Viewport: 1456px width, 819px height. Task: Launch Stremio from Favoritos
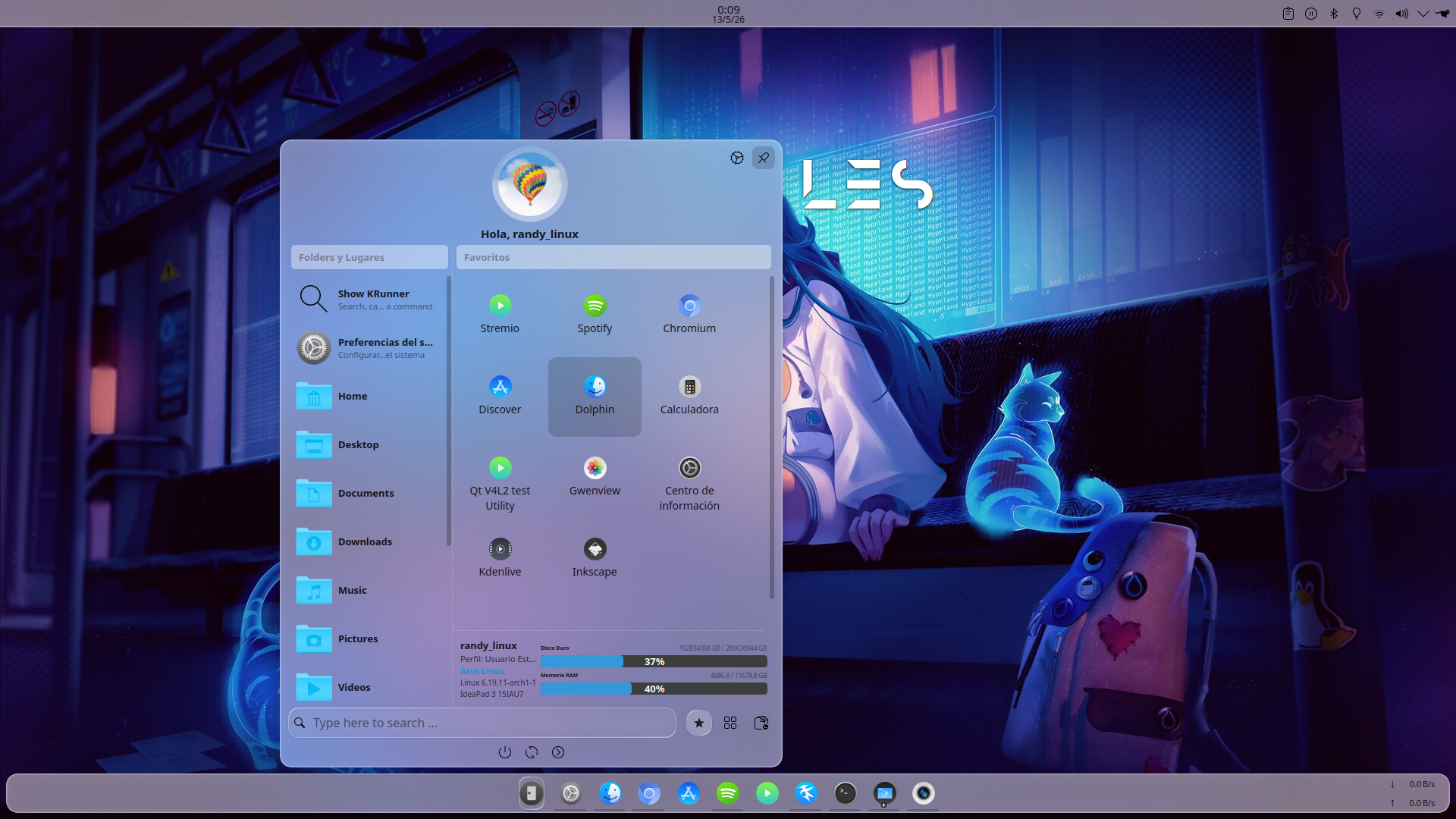(x=500, y=315)
